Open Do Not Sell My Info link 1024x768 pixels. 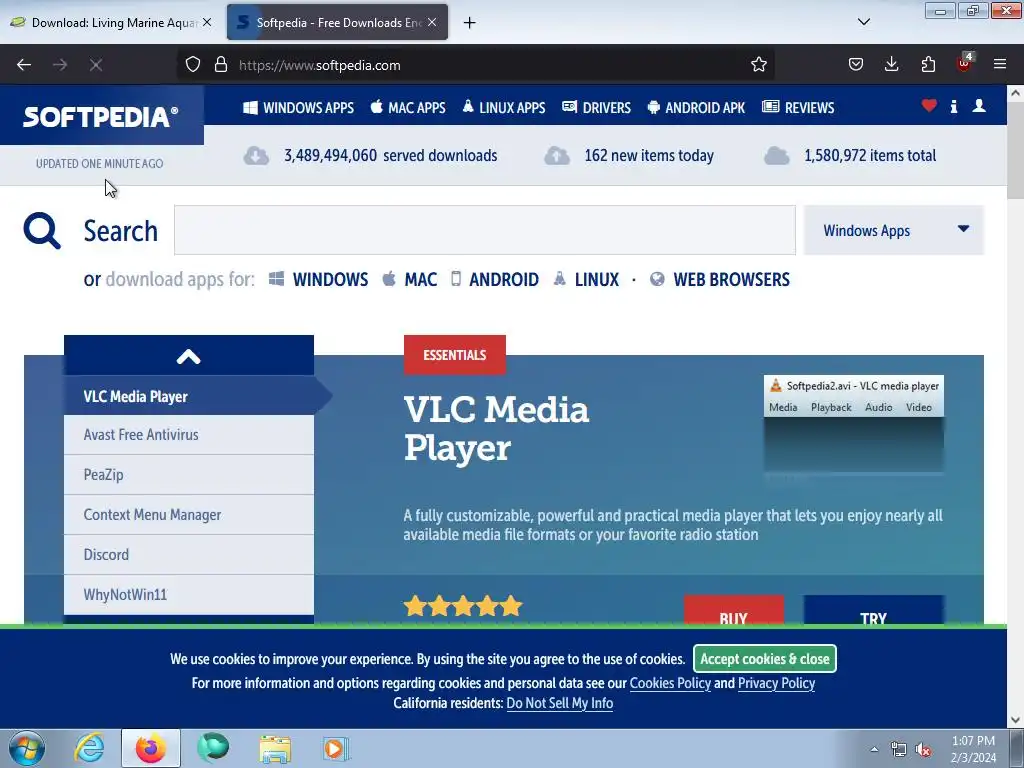coord(560,703)
